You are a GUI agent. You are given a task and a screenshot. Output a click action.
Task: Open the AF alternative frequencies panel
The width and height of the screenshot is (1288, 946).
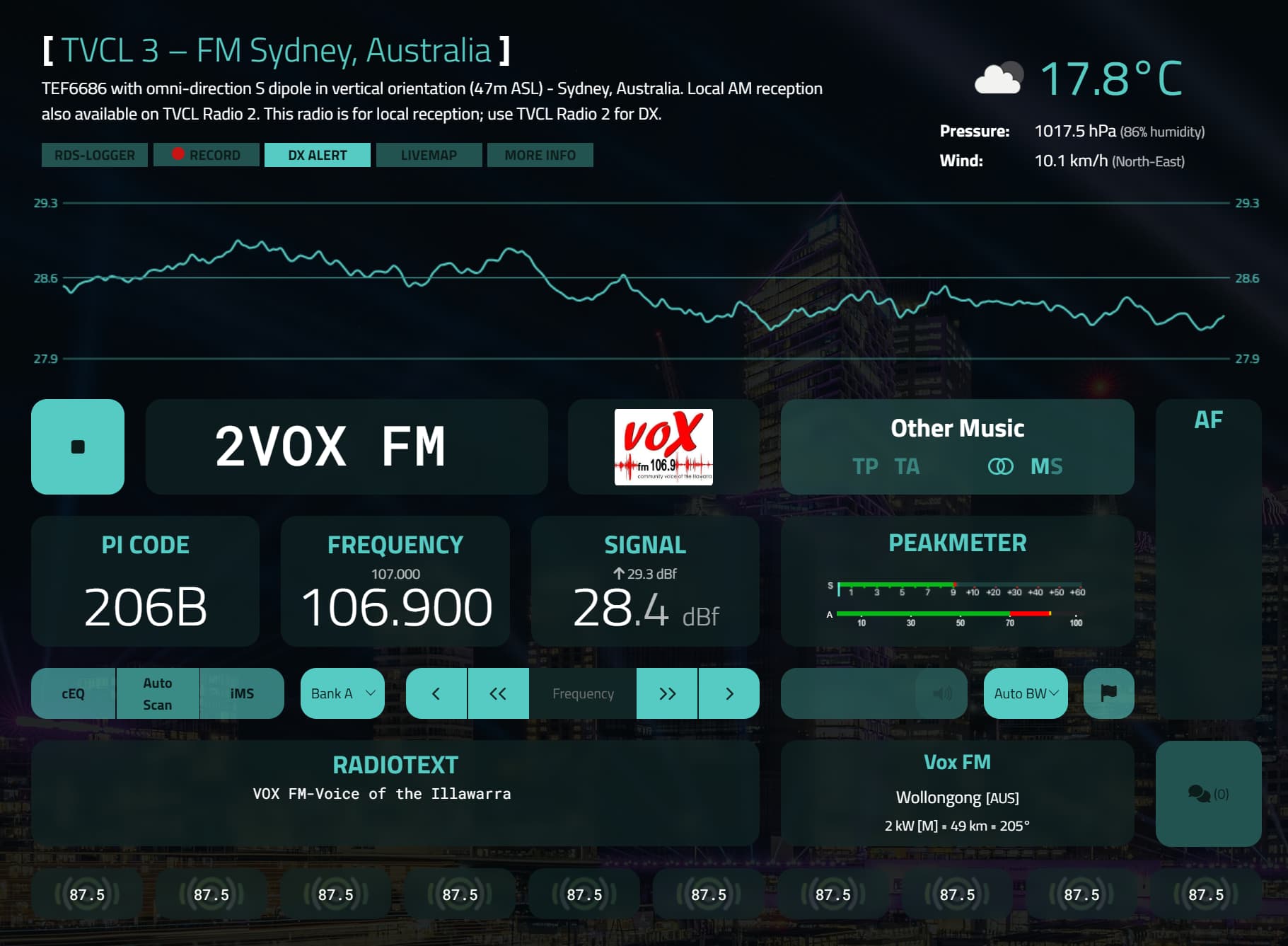(1208, 559)
